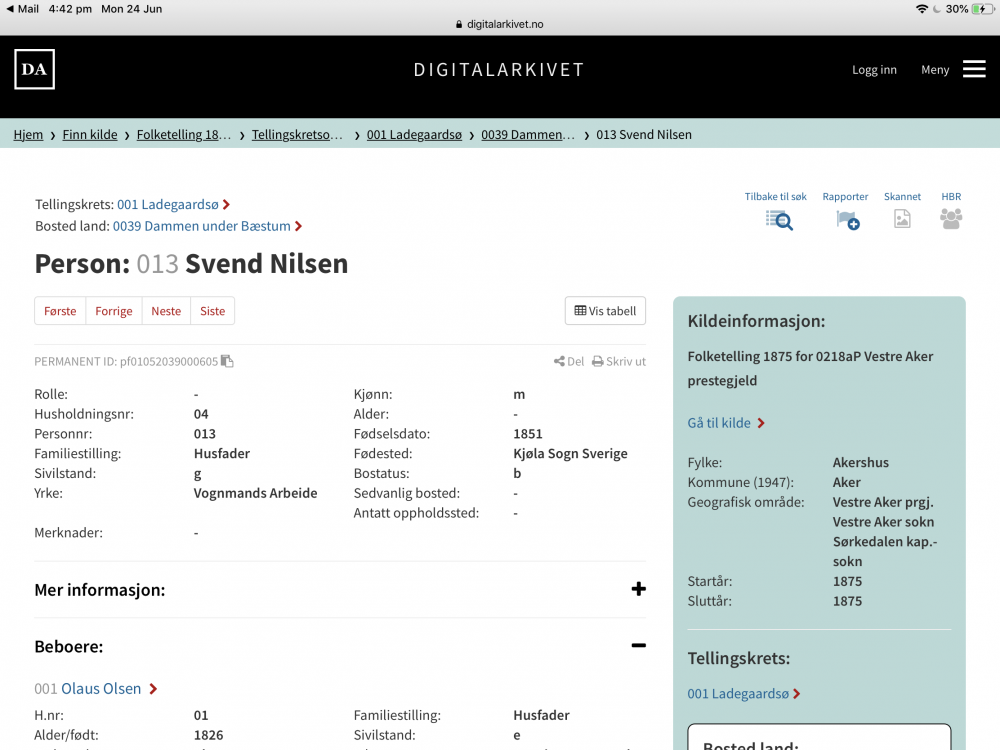1000x750 pixels.
Task: Expand the Mer informasjon section
Action: tap(638, 589)
